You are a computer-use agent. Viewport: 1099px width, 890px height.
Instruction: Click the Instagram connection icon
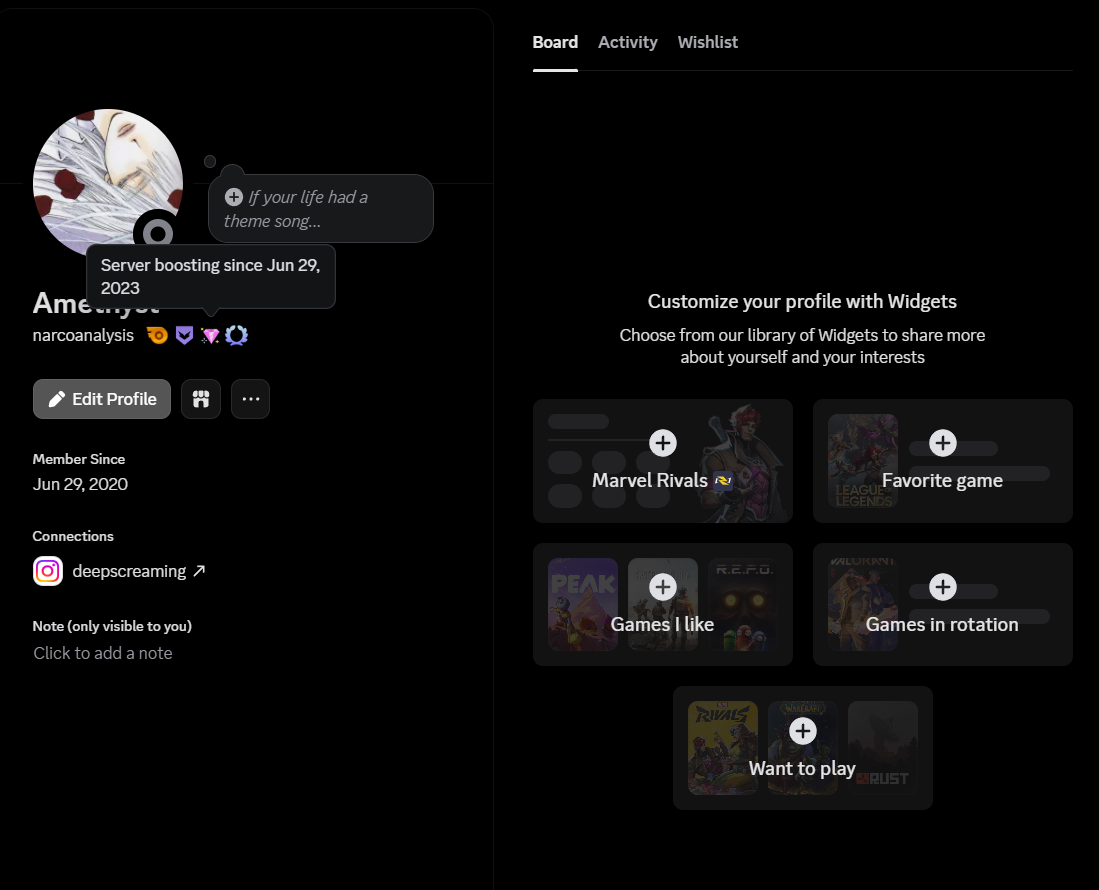48,571
